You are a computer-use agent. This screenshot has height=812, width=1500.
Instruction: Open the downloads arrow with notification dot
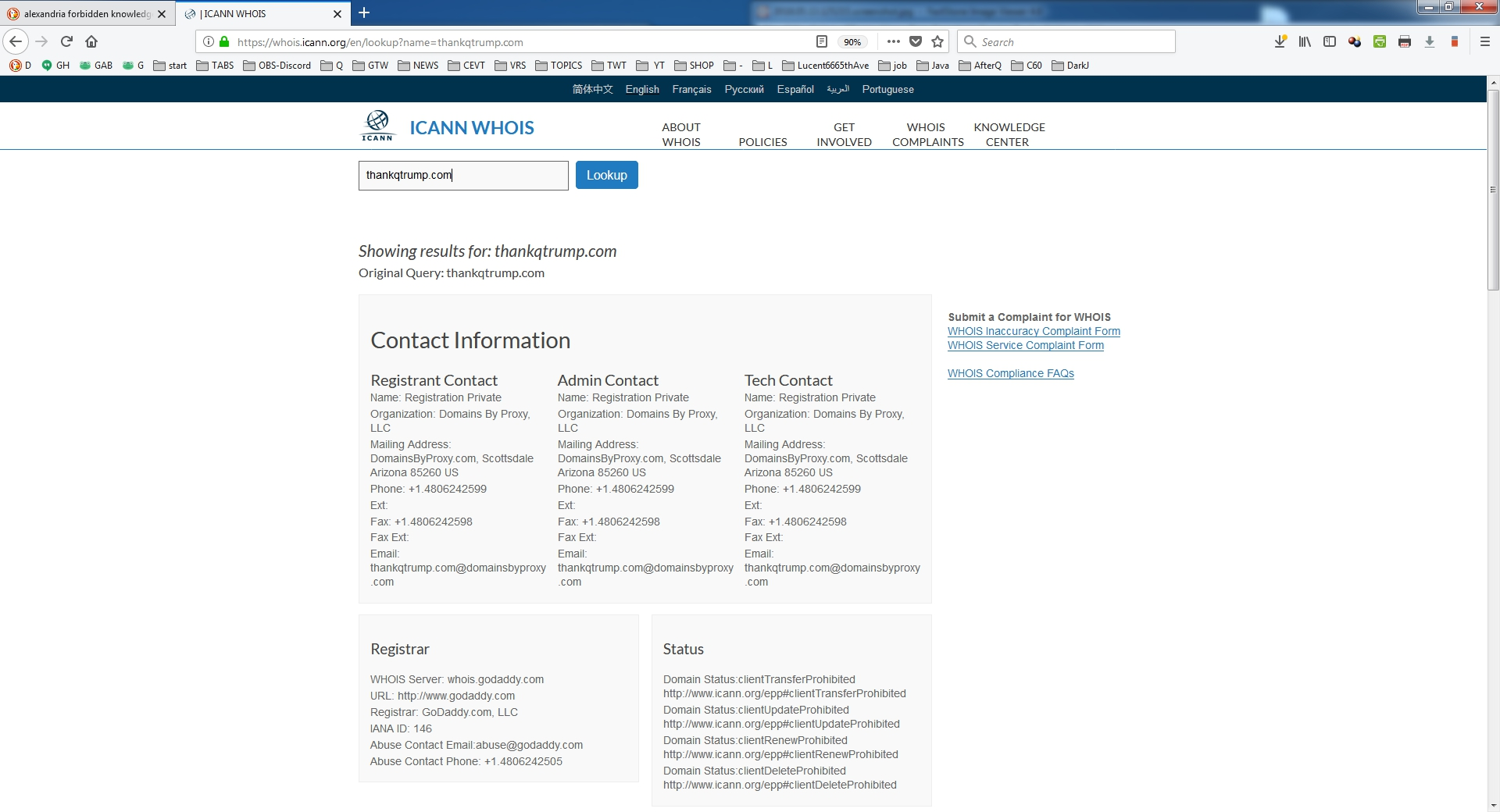[1280, 41]
